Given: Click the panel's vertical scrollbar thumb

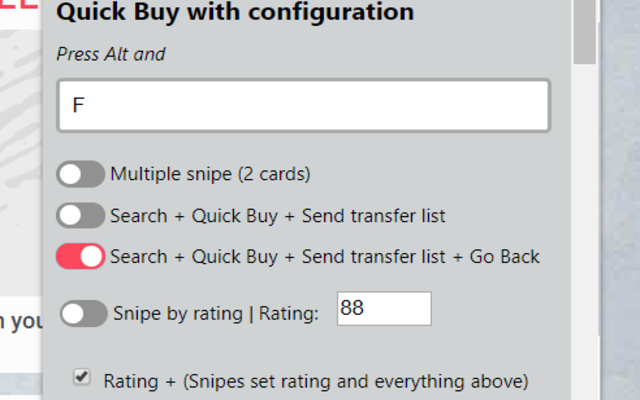Looking at the screenshot, I should point(584,30).
